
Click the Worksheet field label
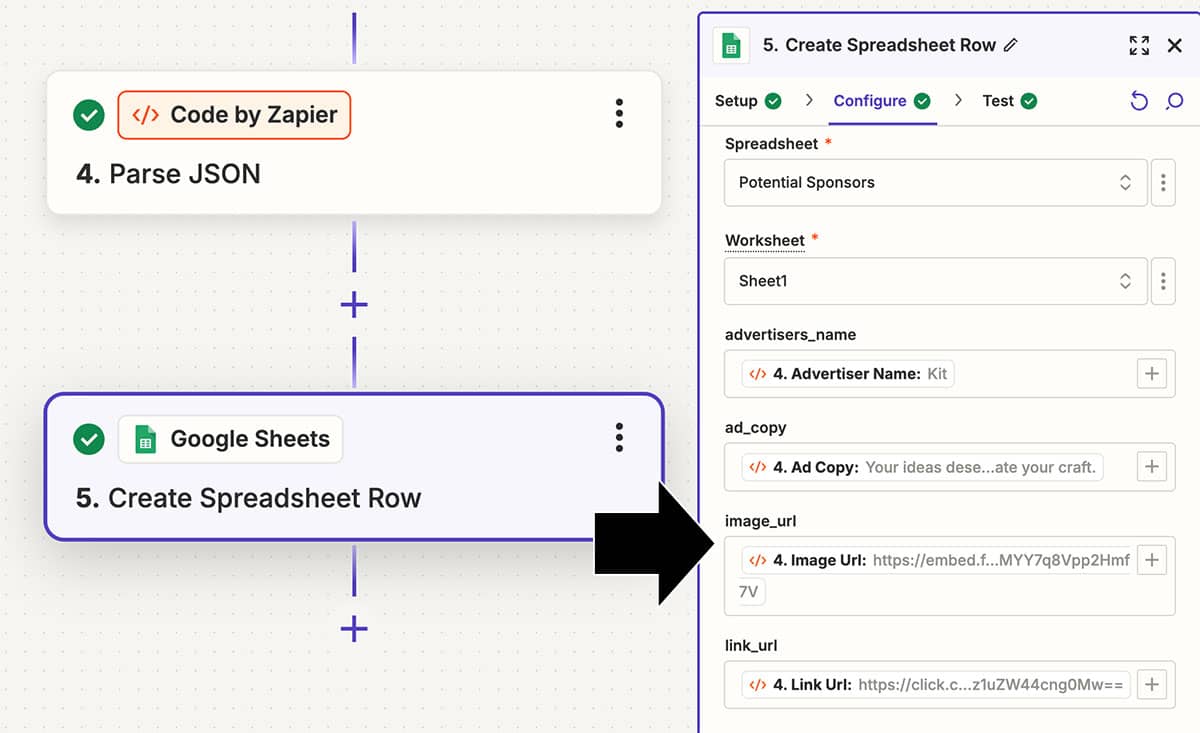[x=765, y=241]
